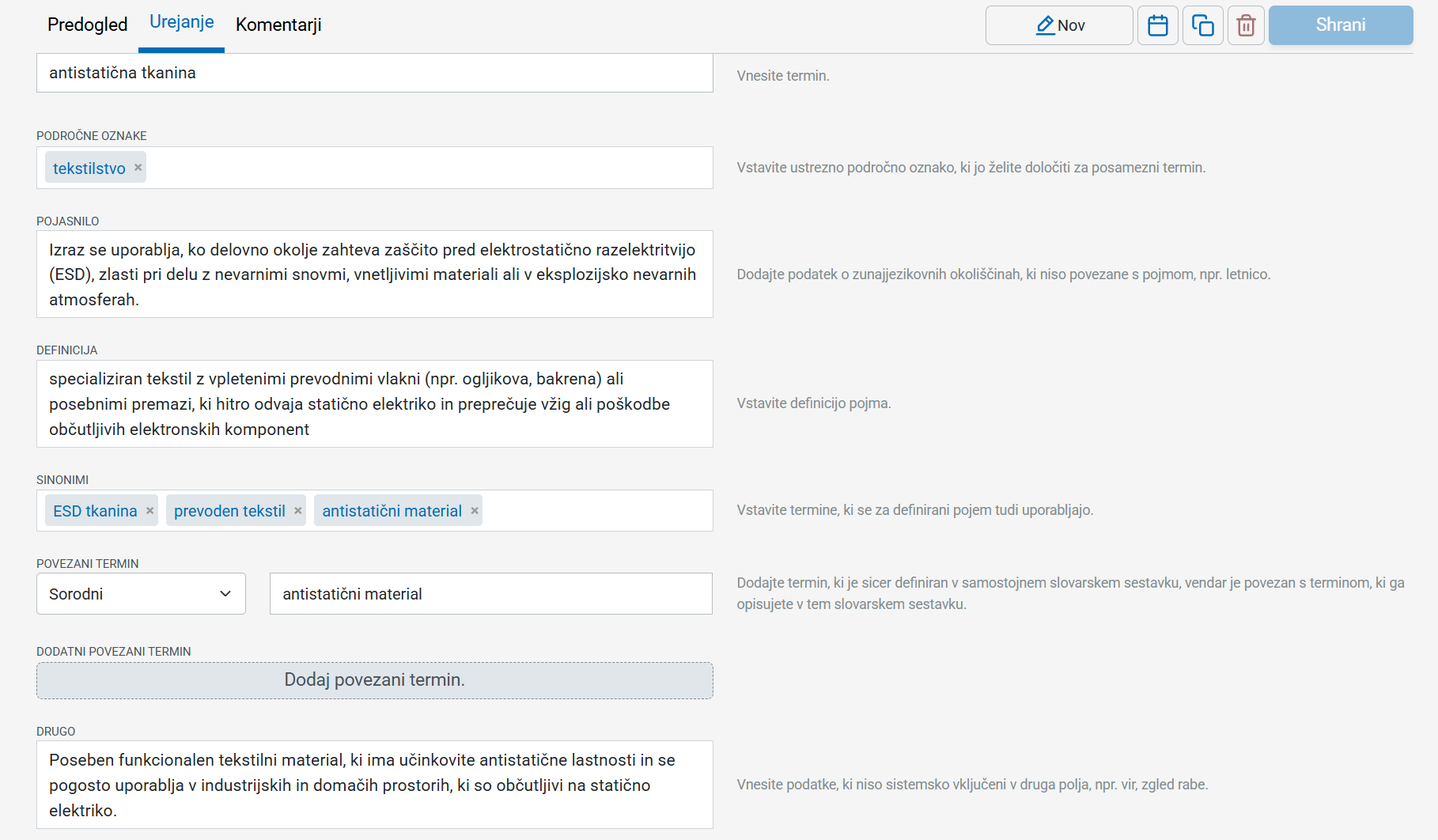The height and width of the screenshot is (840, 1438).
Task: Remove the prevoden tekstil synonym
Action: click(x=298, y=511)
